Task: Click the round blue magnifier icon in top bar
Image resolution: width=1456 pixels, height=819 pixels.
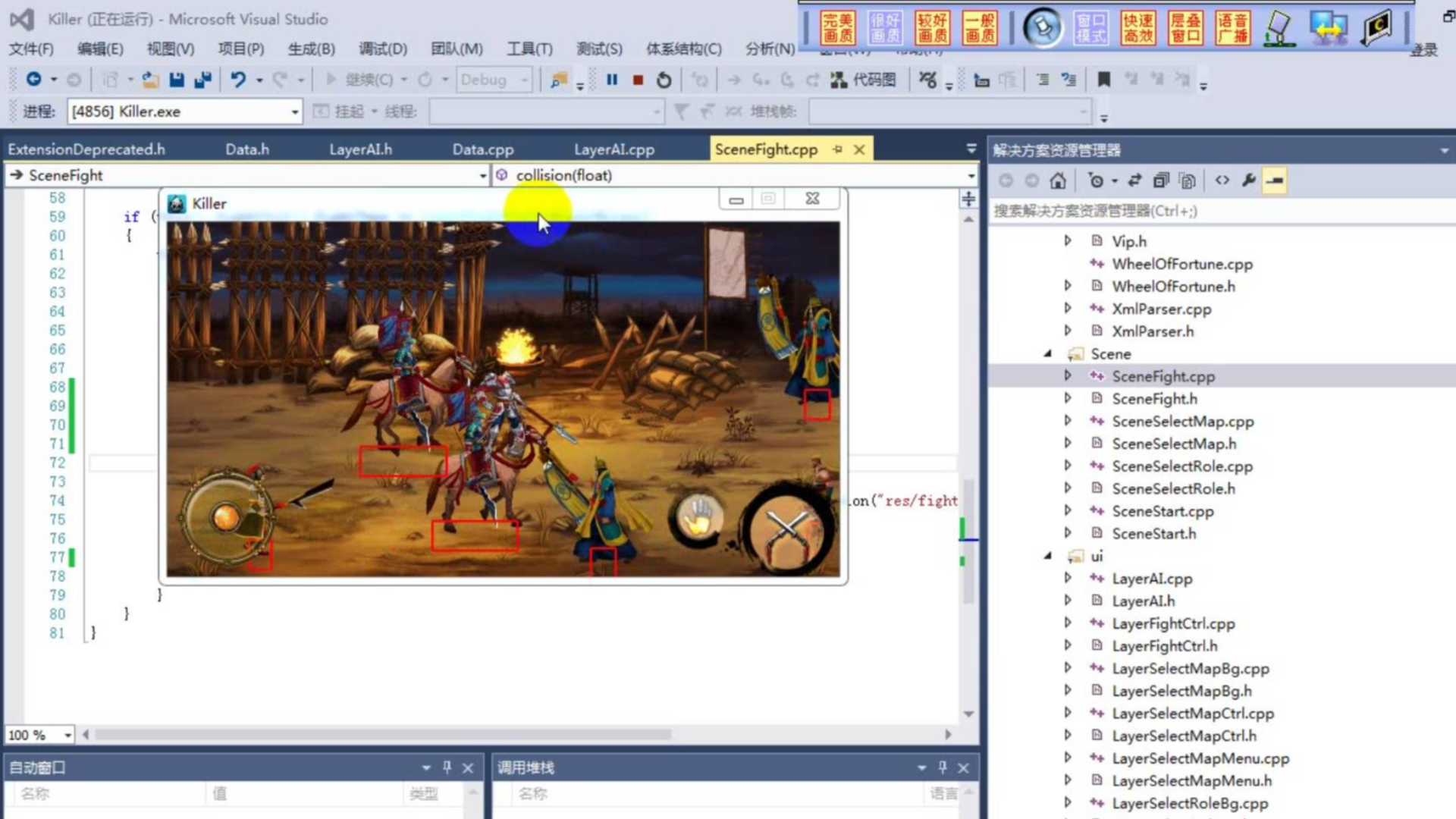Action: coord(1043,28)
